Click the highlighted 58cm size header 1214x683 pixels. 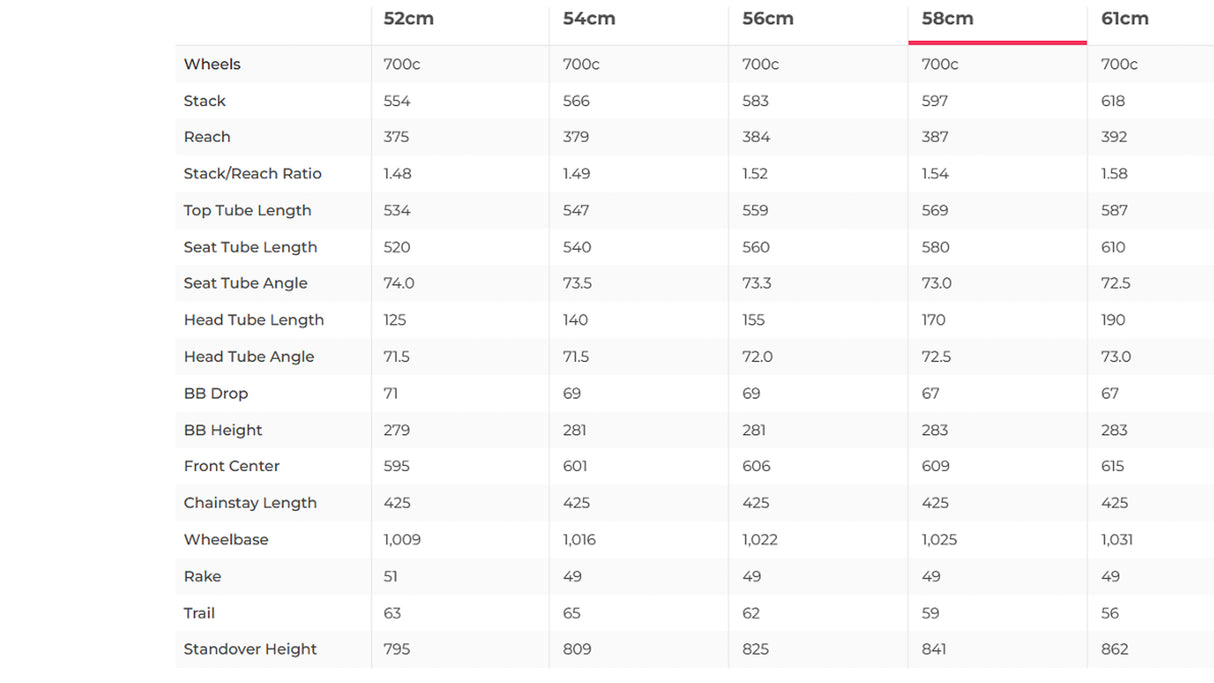947,19
